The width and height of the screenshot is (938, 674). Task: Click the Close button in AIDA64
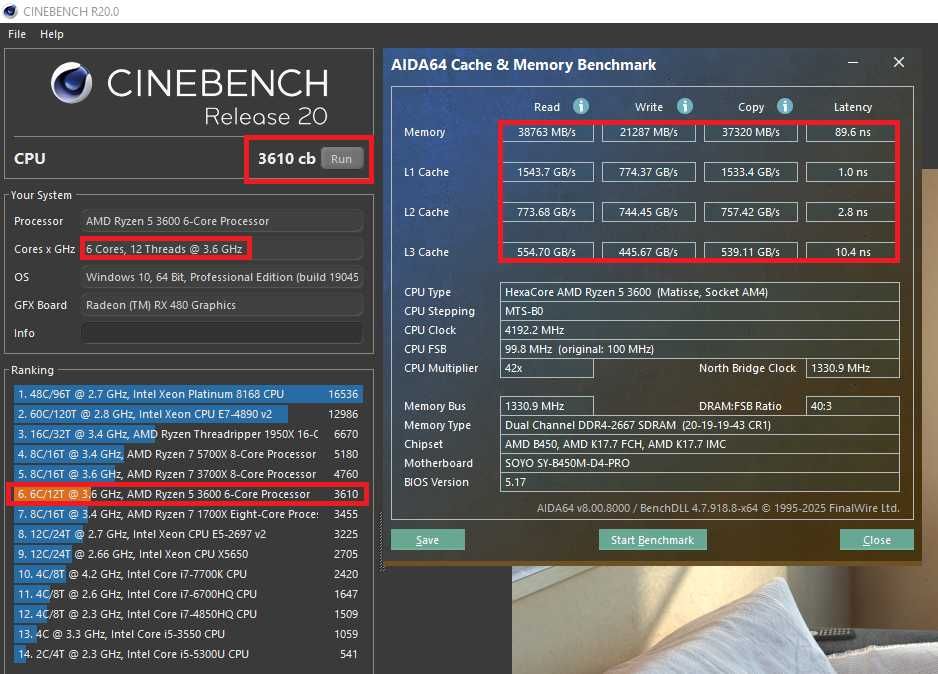click(876, 539)
